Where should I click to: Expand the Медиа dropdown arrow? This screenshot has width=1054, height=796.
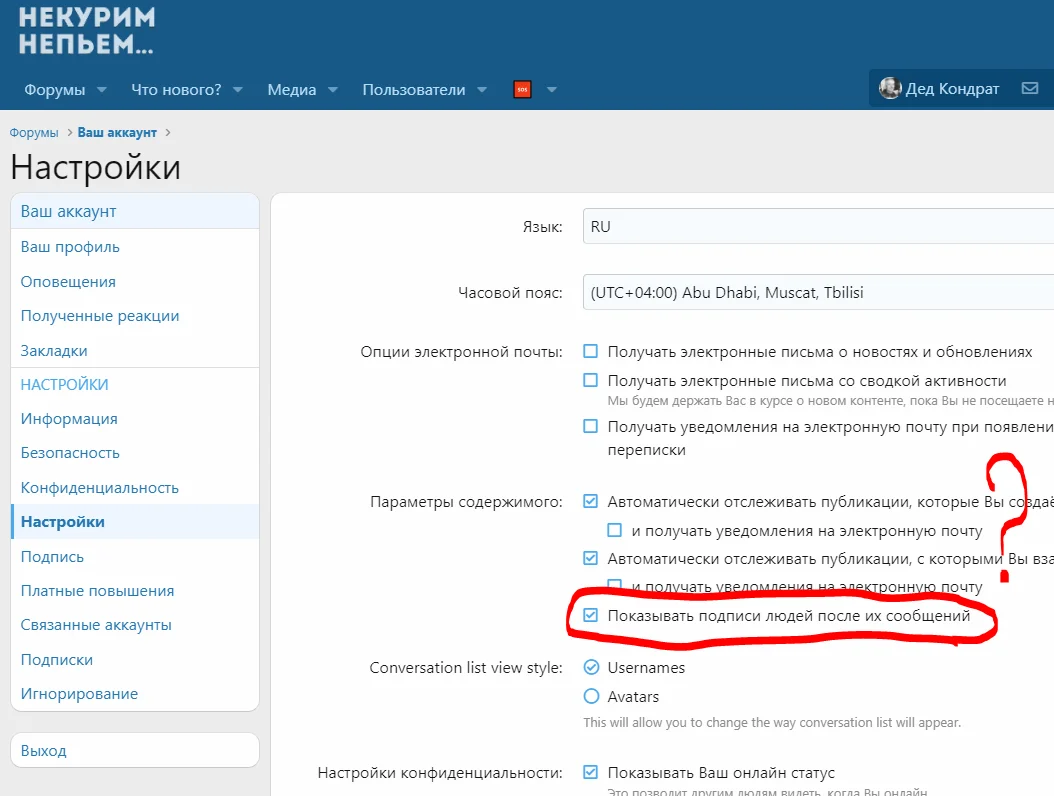pos(332,89)
